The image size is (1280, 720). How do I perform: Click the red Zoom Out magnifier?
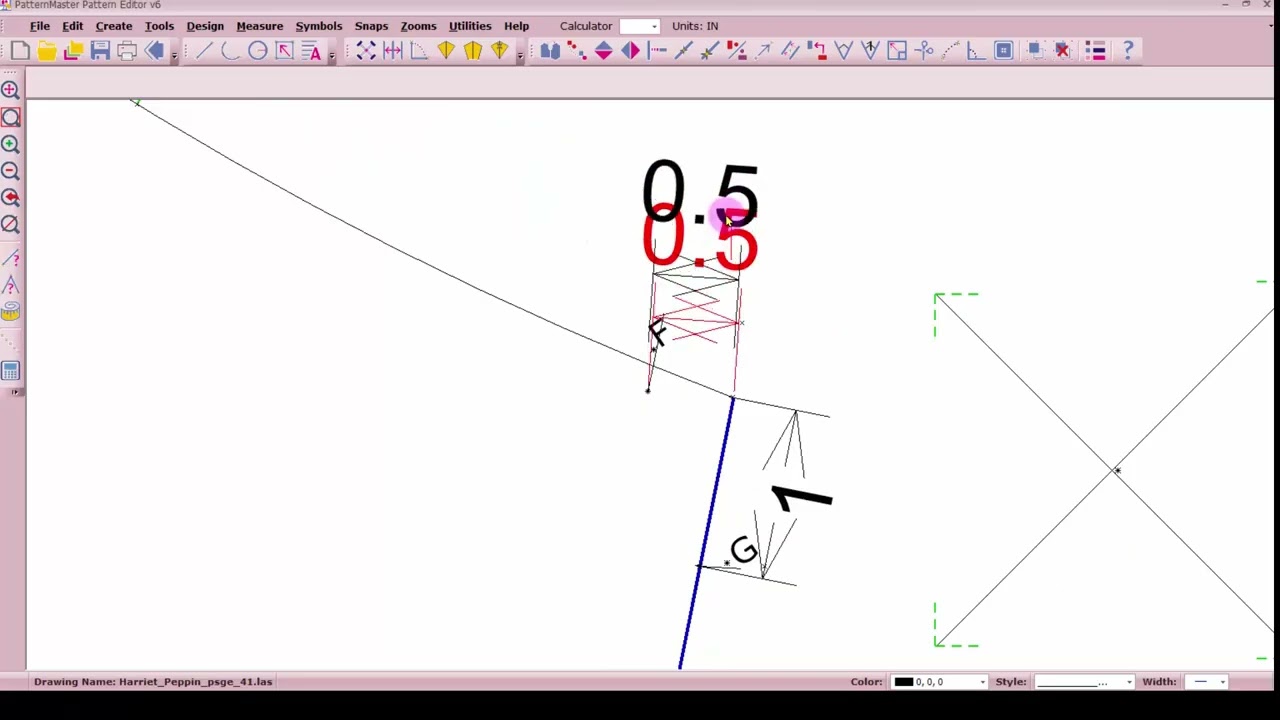pos(10,171)
